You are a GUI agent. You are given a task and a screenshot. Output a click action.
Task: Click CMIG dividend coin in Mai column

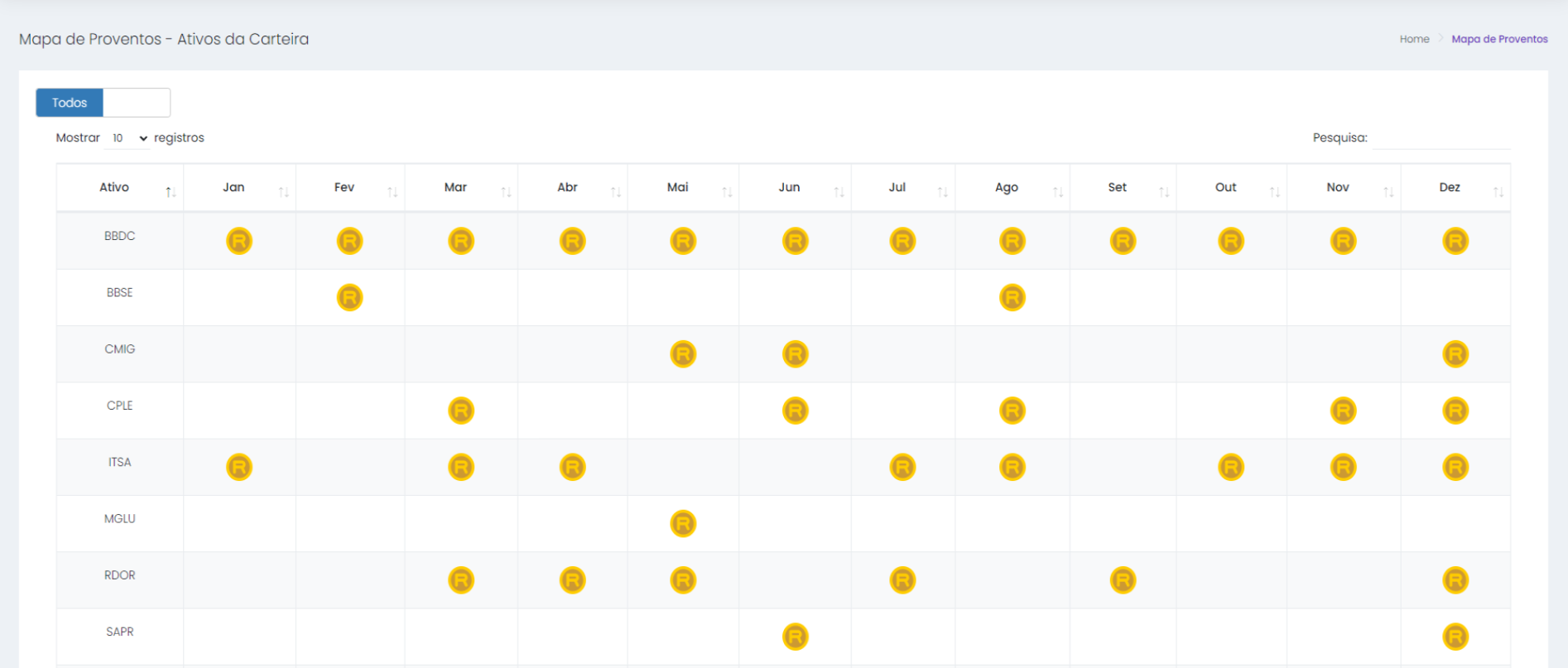[683, 354]
